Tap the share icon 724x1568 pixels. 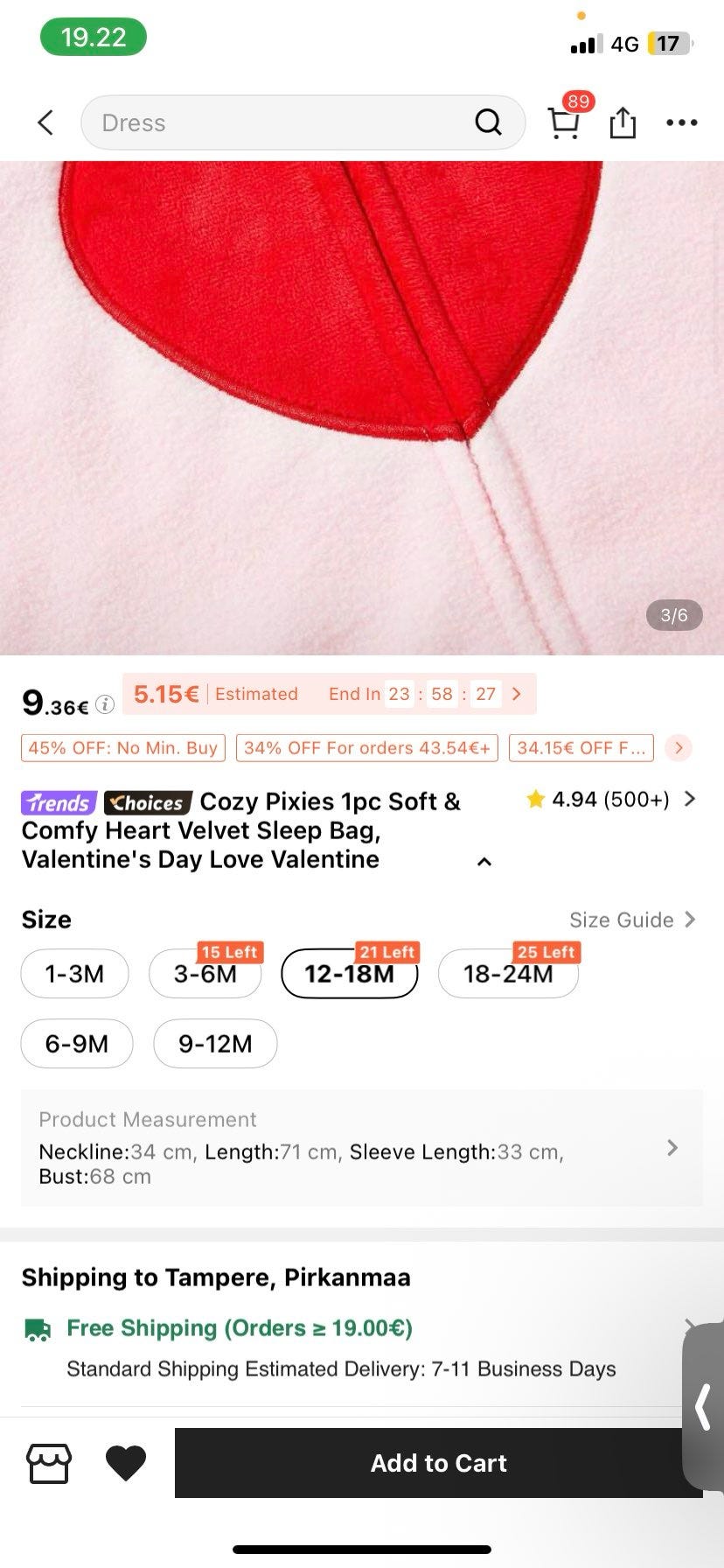point(623,122)
